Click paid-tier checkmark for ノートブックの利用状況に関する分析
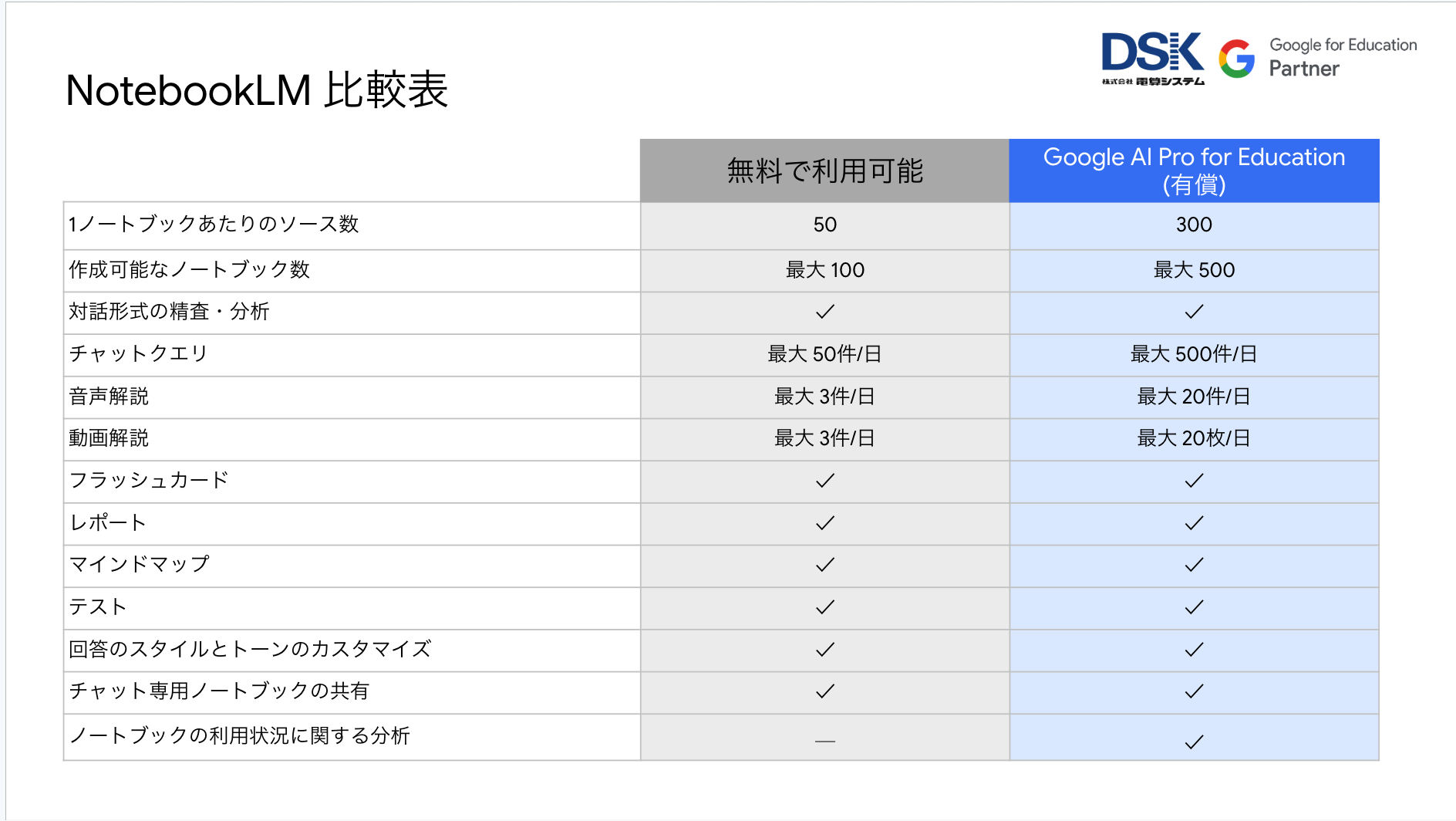The image size is (1456, 821). click(1194, 742)
